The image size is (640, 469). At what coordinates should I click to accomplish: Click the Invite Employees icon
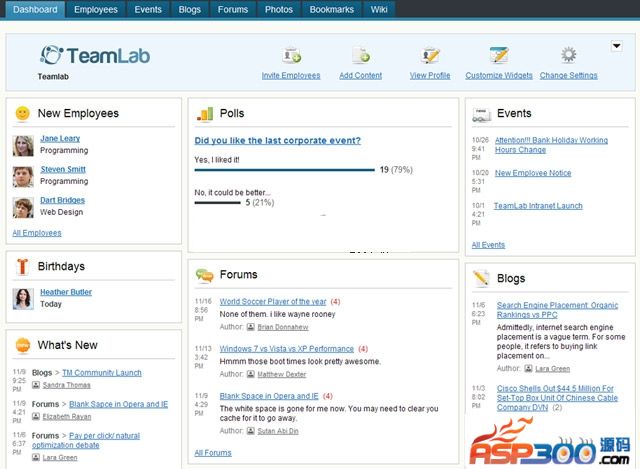click(x=291, y=56)
